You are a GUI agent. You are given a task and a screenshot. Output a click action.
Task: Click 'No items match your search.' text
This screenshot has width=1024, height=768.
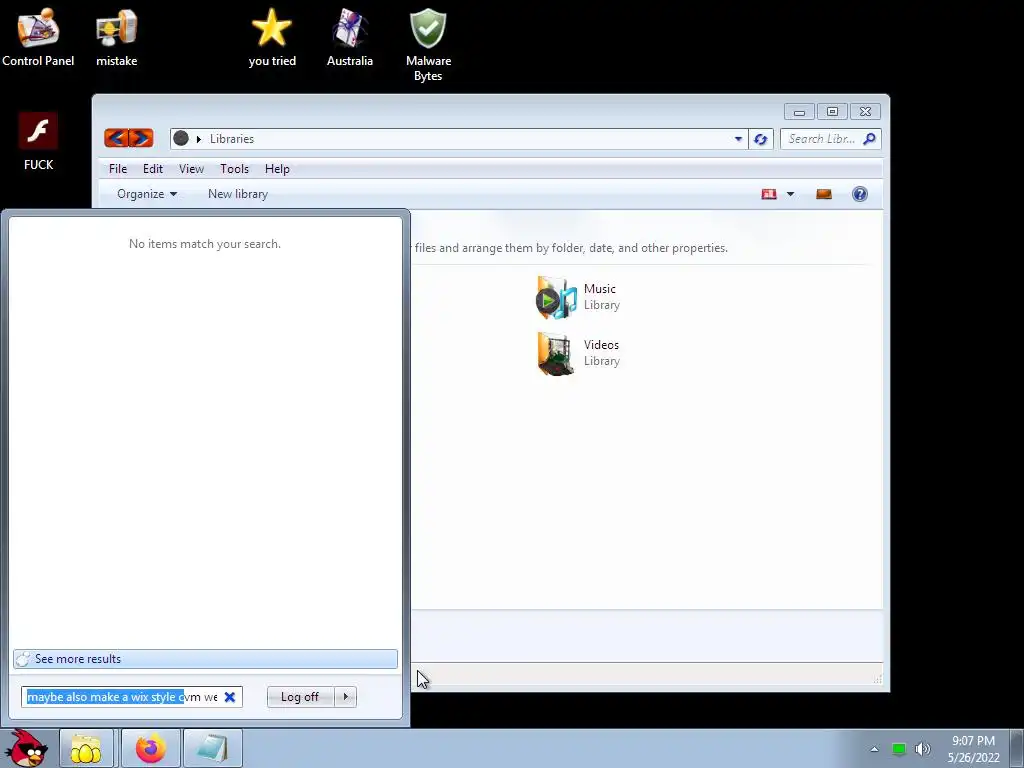[x=204, y=244]
